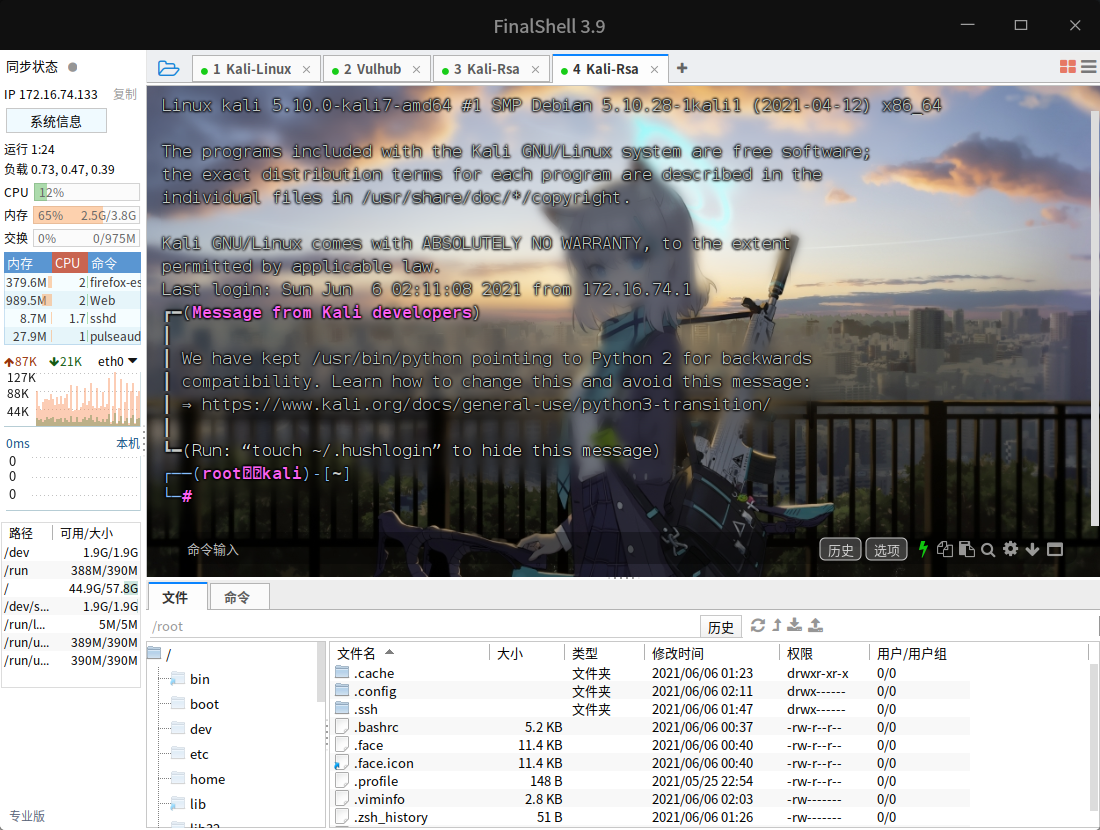
Task: Click the file list vertical scrollbar
Action: 1095,737
